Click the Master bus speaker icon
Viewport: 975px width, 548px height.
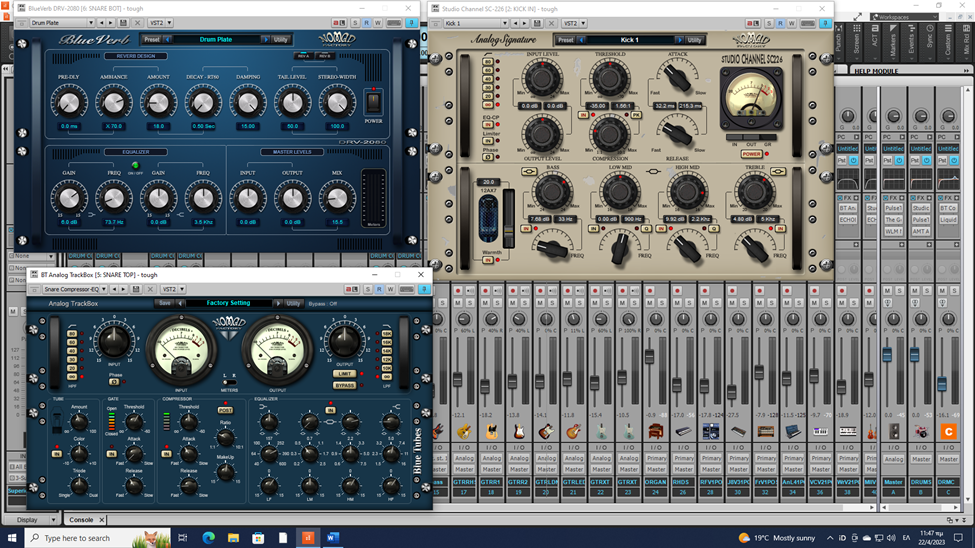tap(894, 431)
